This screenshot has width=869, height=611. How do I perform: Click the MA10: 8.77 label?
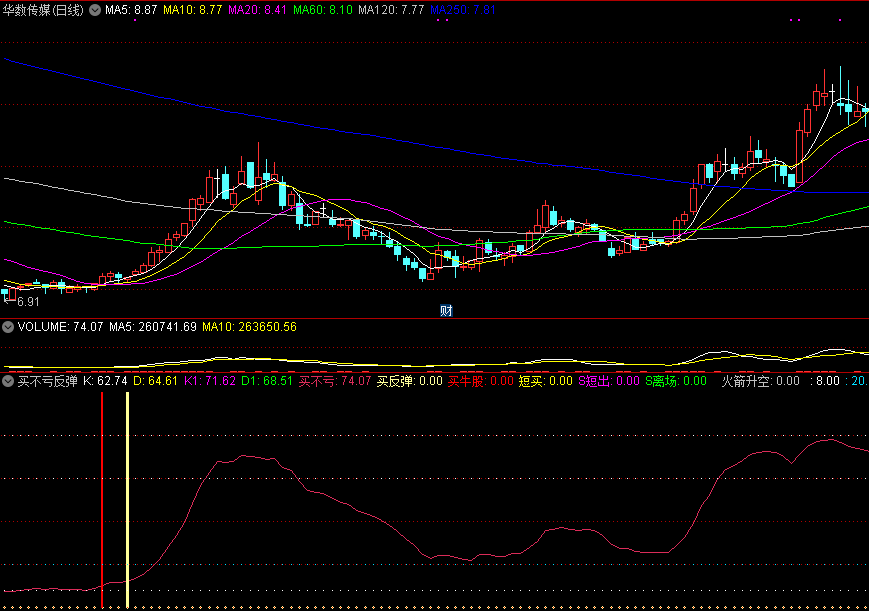[x=192, y=10]
